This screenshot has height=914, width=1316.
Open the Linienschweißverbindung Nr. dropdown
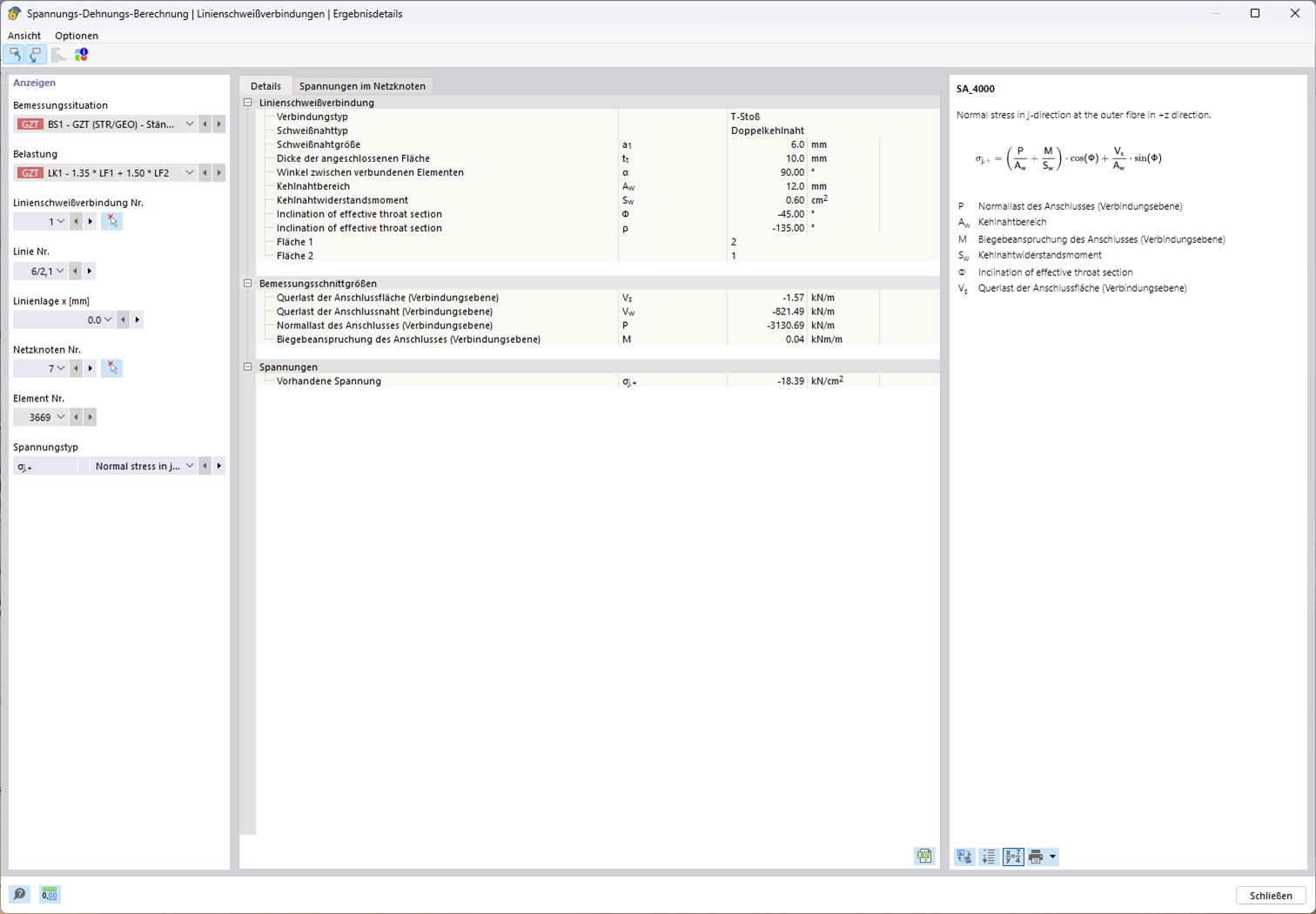click(61, 222)
